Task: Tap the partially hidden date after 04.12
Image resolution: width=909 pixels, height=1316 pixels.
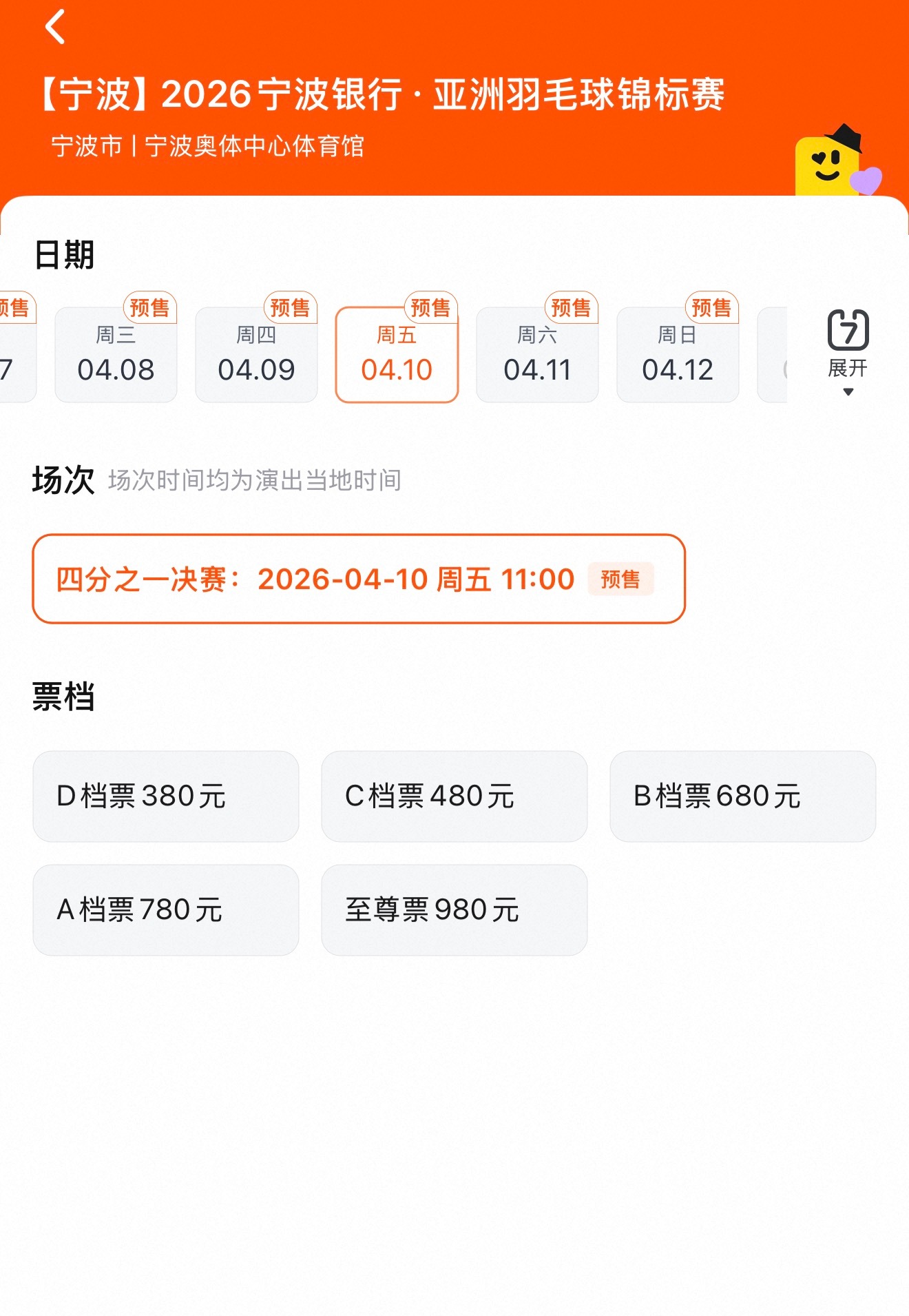Action: (x=773, y=354)
